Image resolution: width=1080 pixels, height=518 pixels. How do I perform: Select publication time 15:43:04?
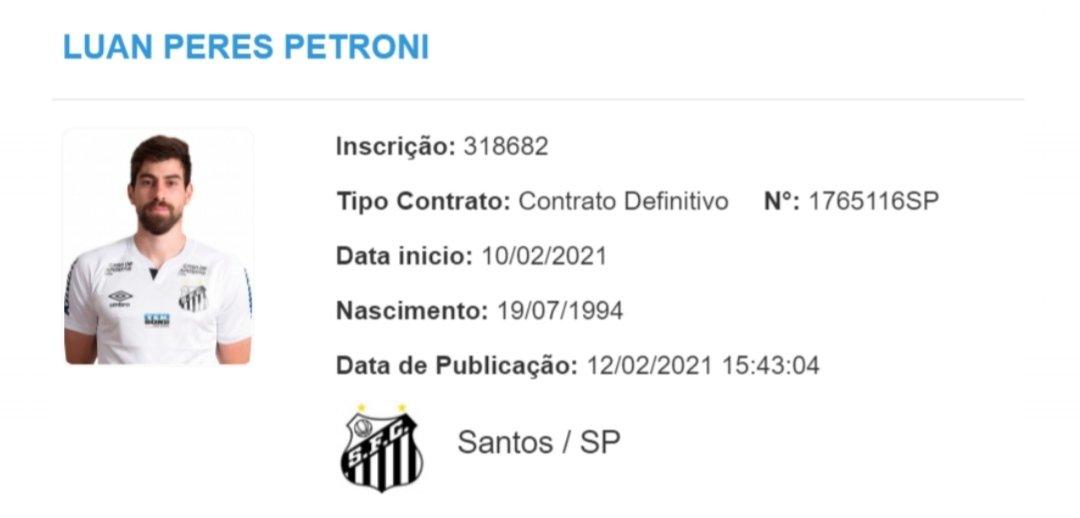pyautogui.click(x=770, y=366)
